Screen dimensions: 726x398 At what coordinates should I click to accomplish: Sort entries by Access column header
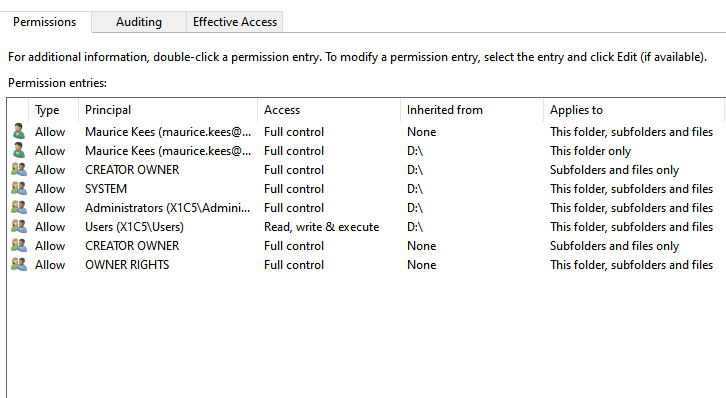pyautogui.click(x=329, y=110)
